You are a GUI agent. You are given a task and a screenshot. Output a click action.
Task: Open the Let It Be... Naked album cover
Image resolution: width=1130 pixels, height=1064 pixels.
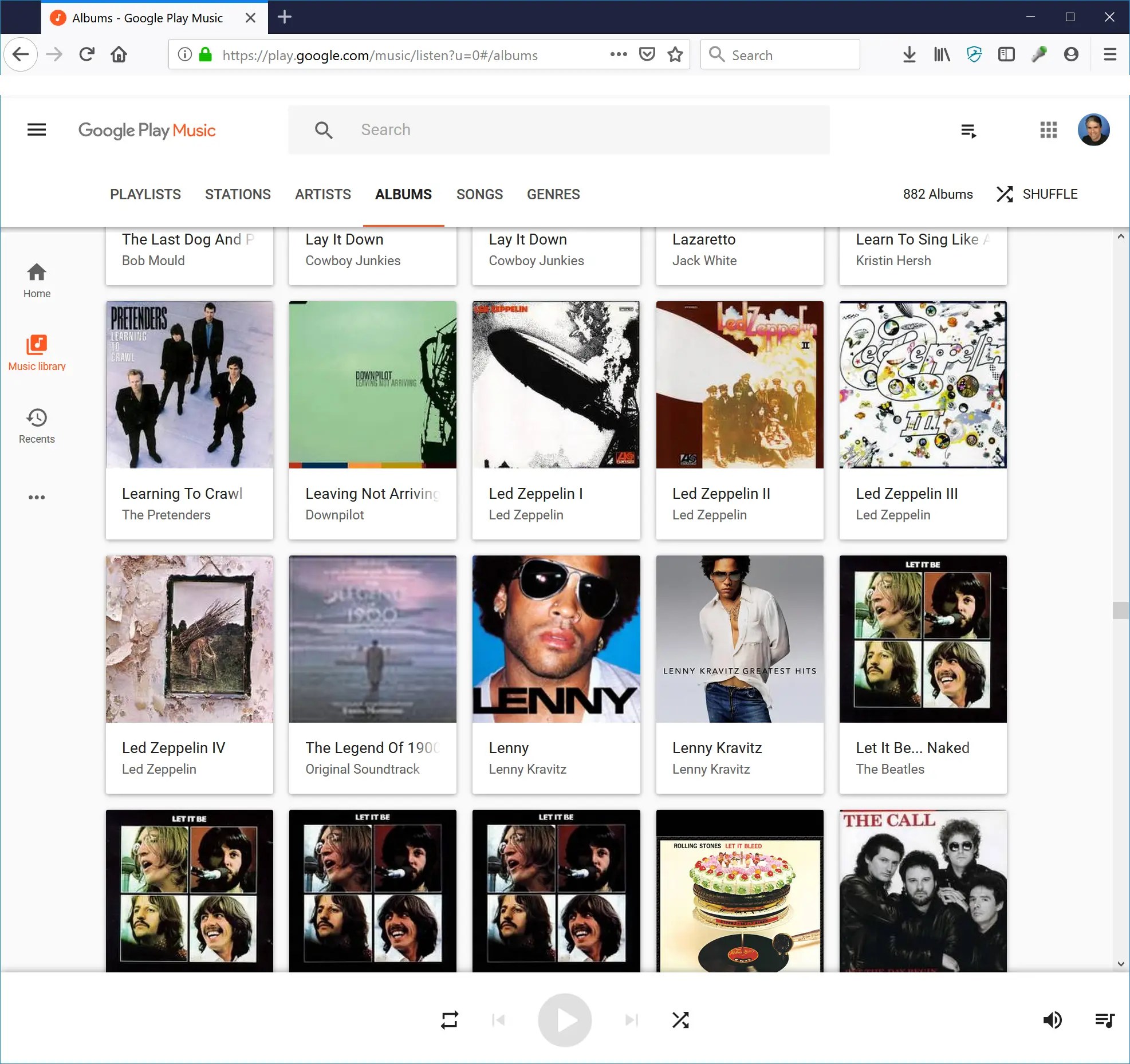pos(923,639)
